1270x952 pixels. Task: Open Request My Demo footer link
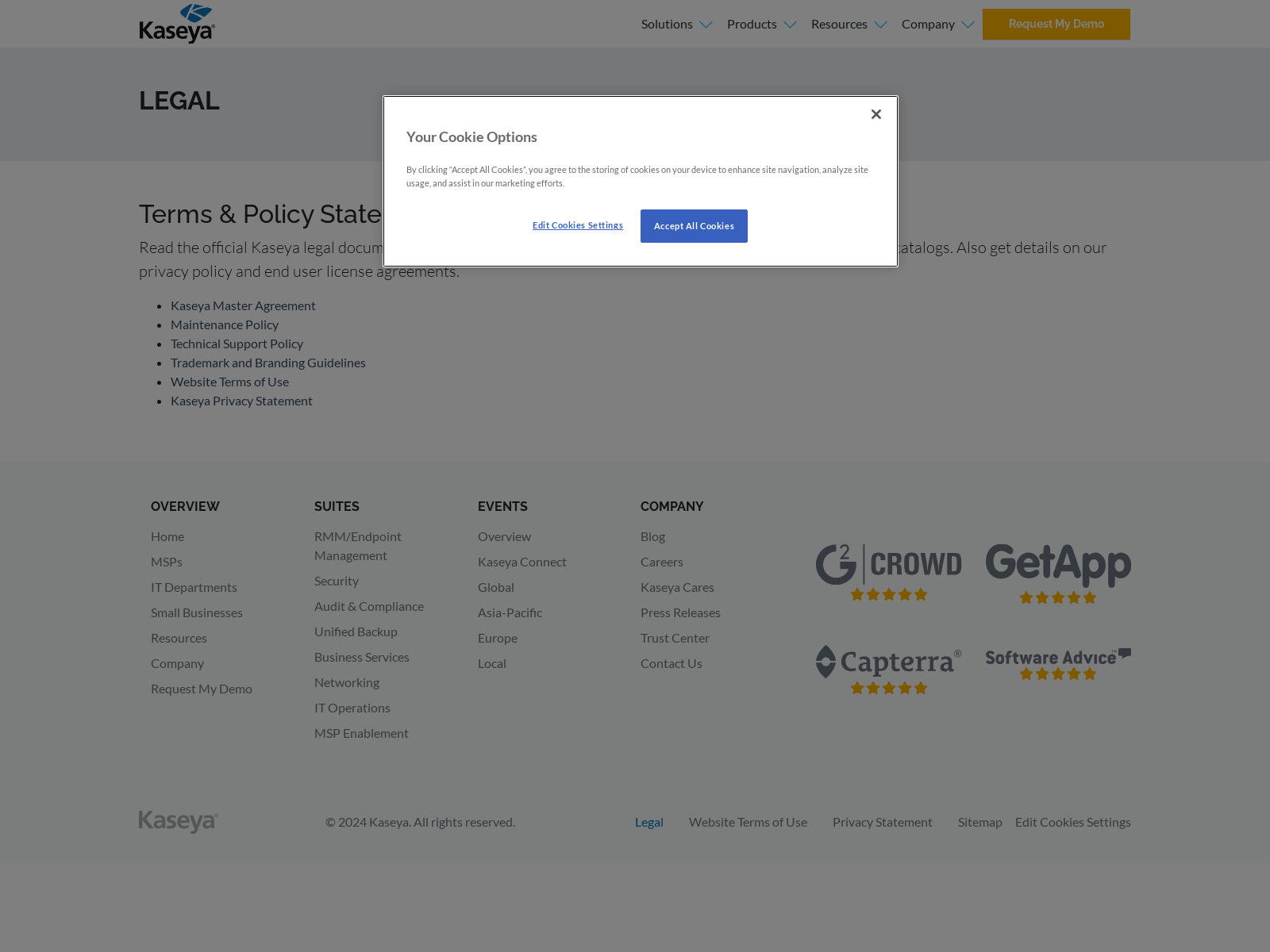[x=202, y=689]
